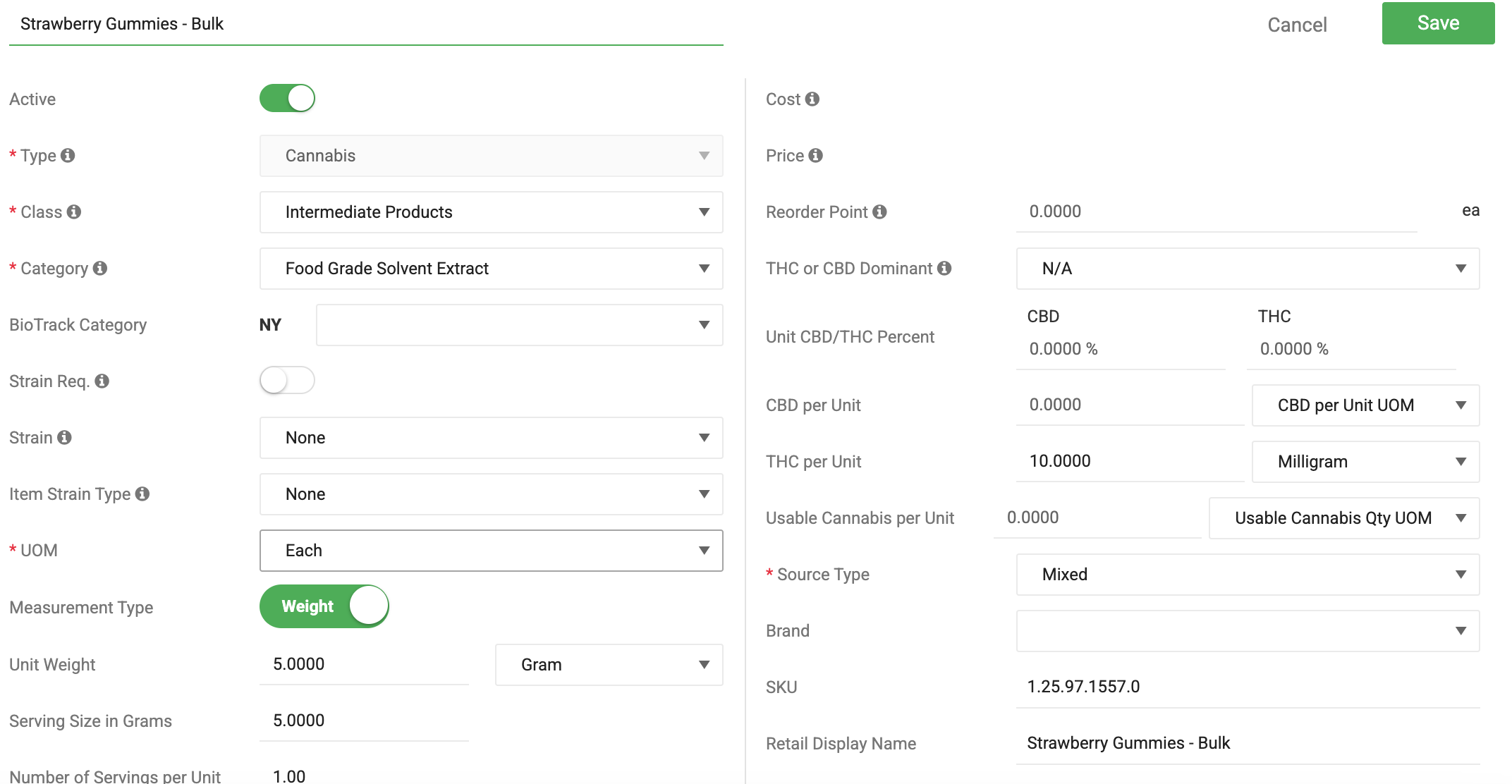Click the 'ea' unit text by Reorder Point

(x=1470, y=211)
